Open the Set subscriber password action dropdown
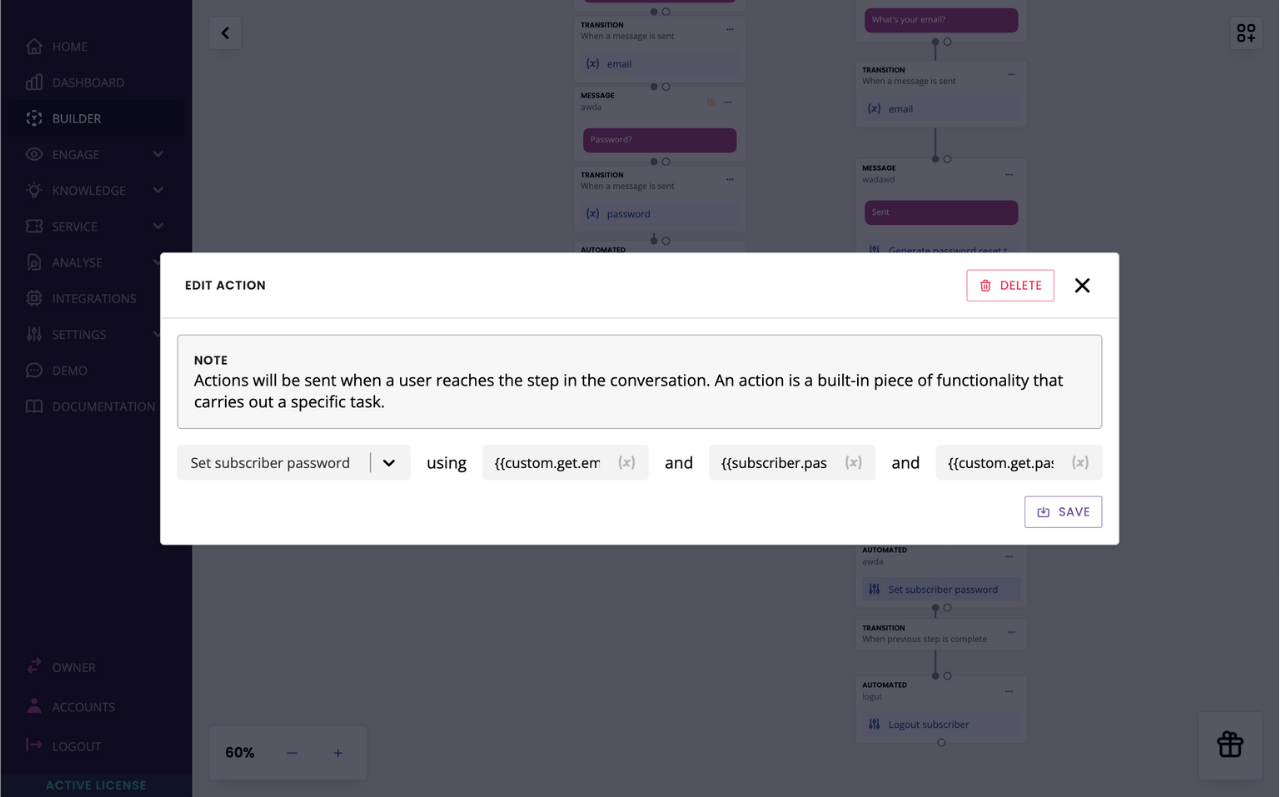Image resolution: width=1280 pixels, height=797 pixels. point(390,462)
